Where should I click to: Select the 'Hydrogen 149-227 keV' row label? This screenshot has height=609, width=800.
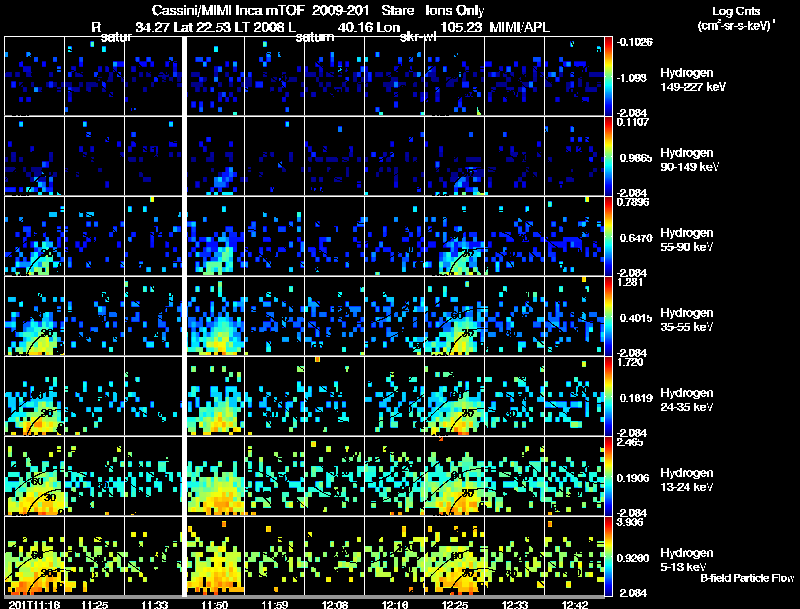pyautogui.click(x=692, y=80)
